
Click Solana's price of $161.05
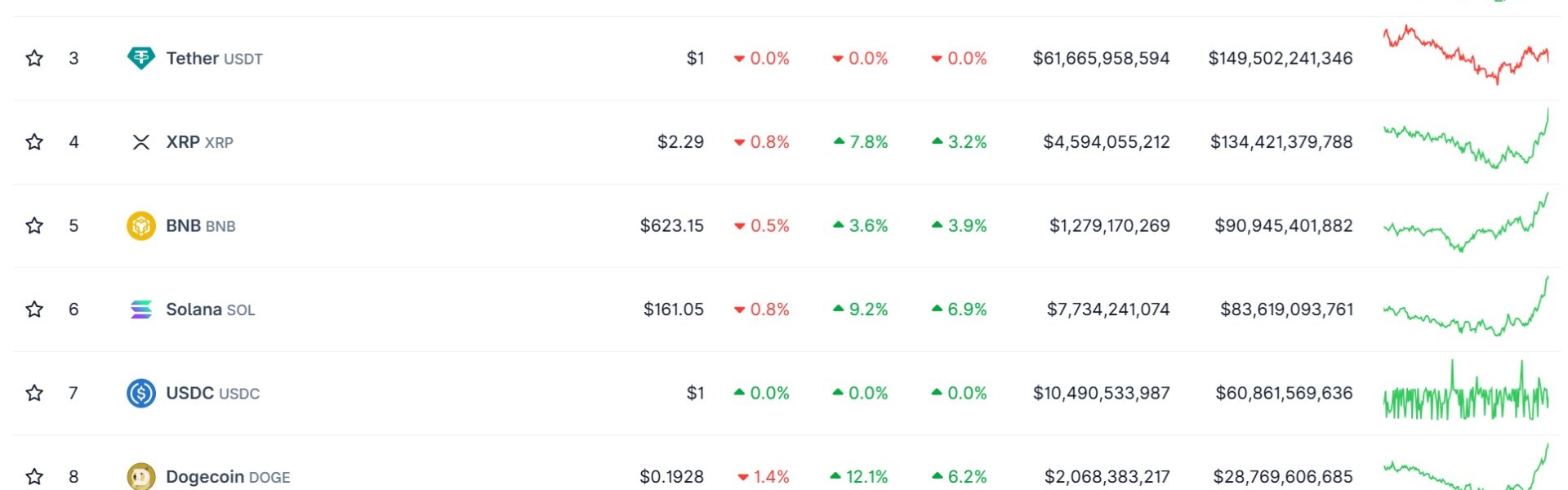coord(673,310)
